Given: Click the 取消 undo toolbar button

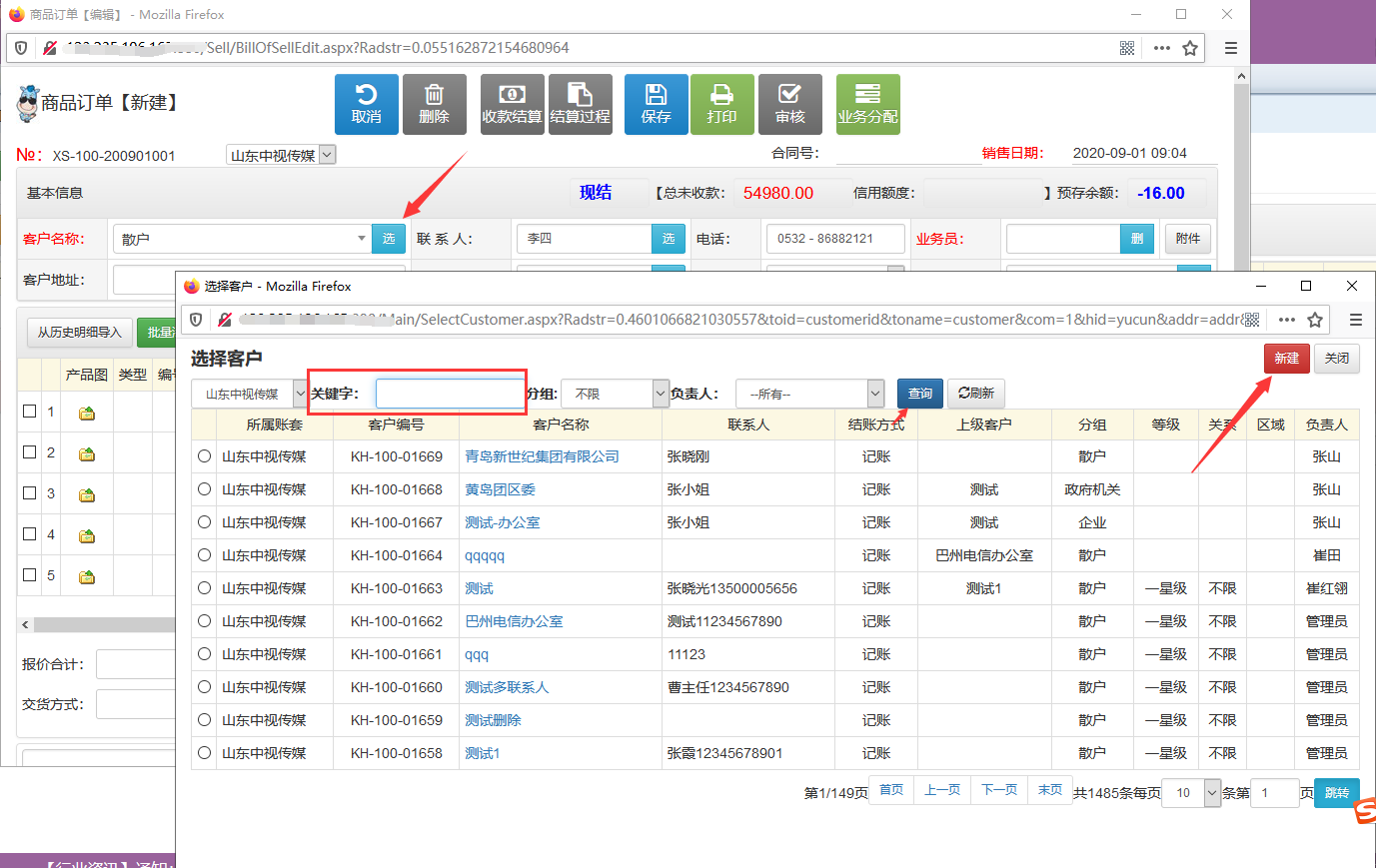Looking at the screenshot, I should click(x=366, y=104).
